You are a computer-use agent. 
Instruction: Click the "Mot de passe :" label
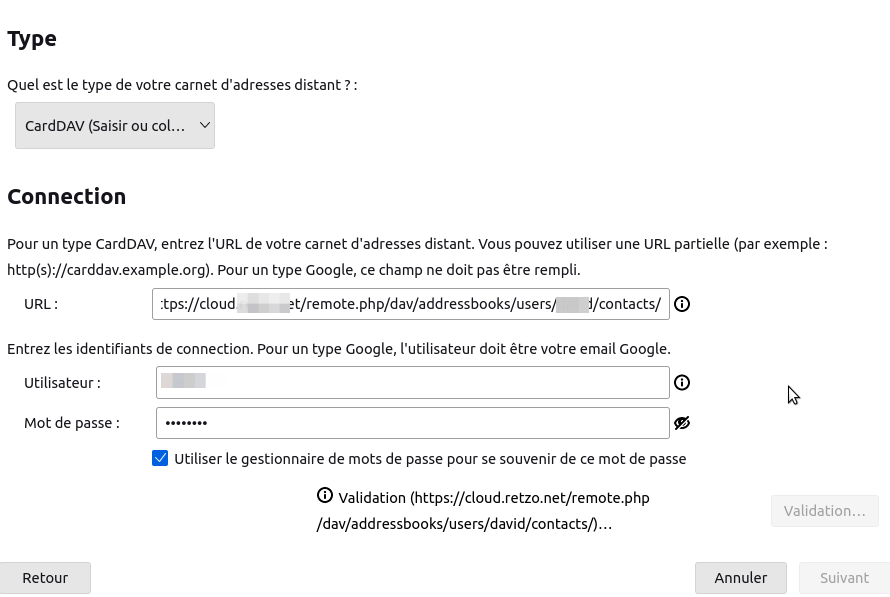(71, 423)
